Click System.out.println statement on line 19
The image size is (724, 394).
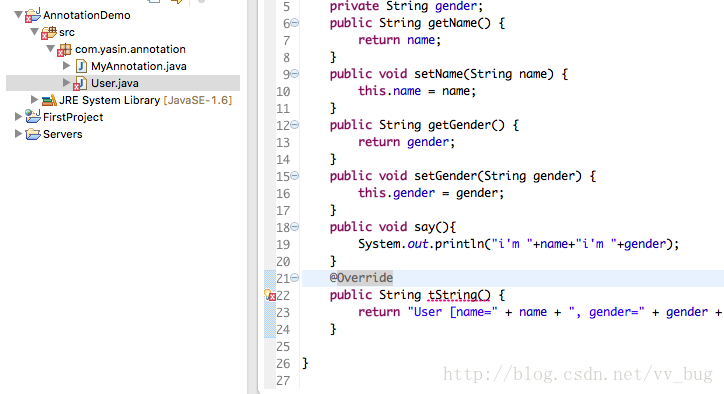pos(519,244)
